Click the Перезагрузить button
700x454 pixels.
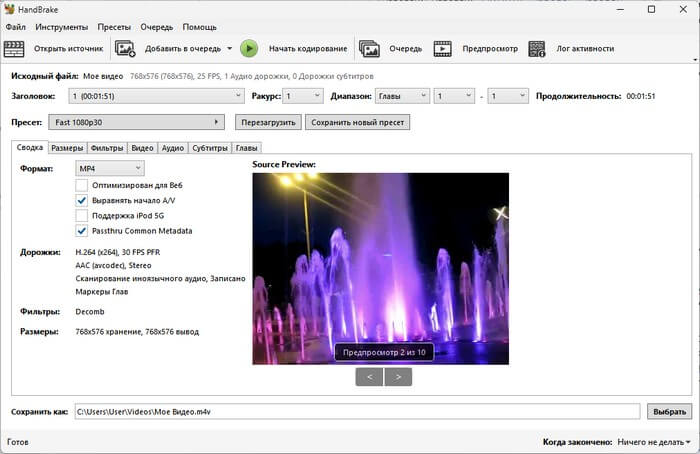pos(268,122)
